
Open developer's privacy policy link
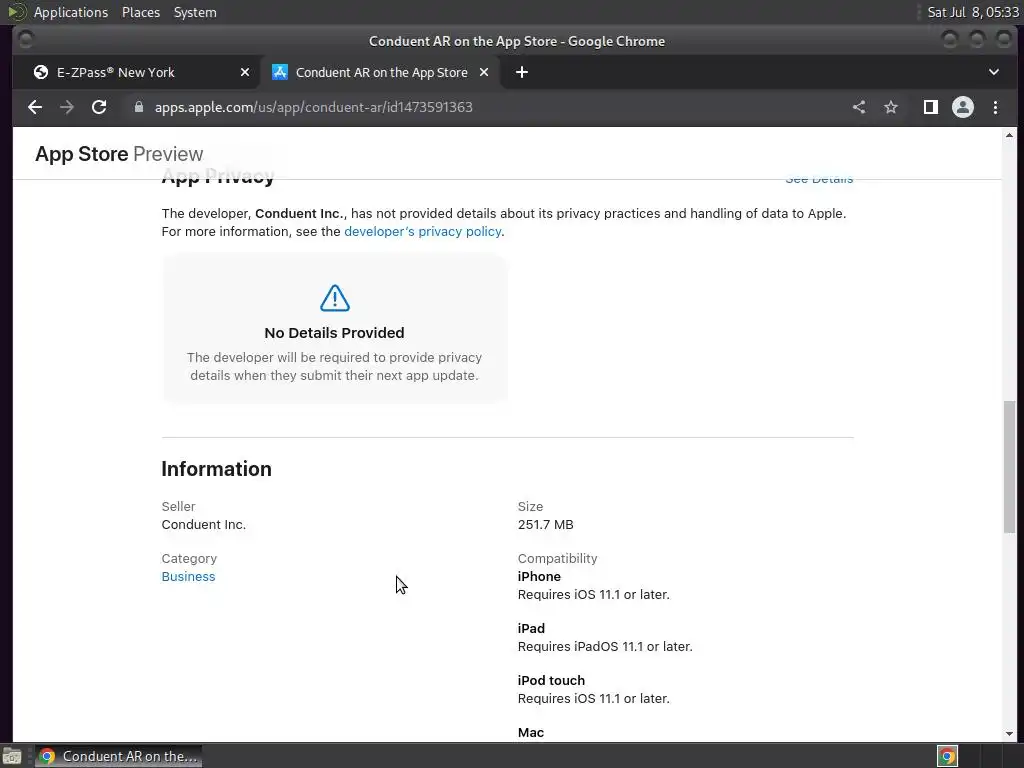click(423, 231)
